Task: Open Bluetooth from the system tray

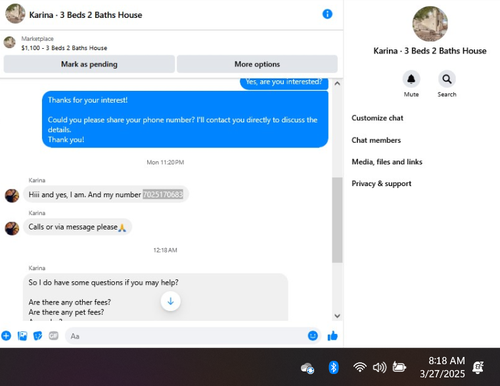Action: click(334, 368)
